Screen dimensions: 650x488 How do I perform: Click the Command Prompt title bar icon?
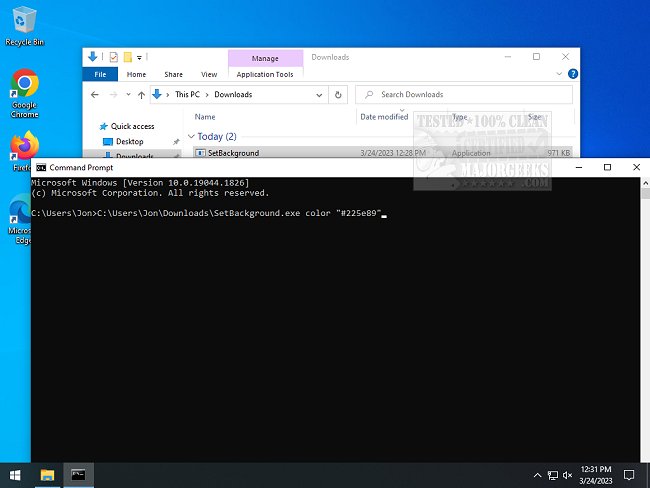click(x=41, y=168)
